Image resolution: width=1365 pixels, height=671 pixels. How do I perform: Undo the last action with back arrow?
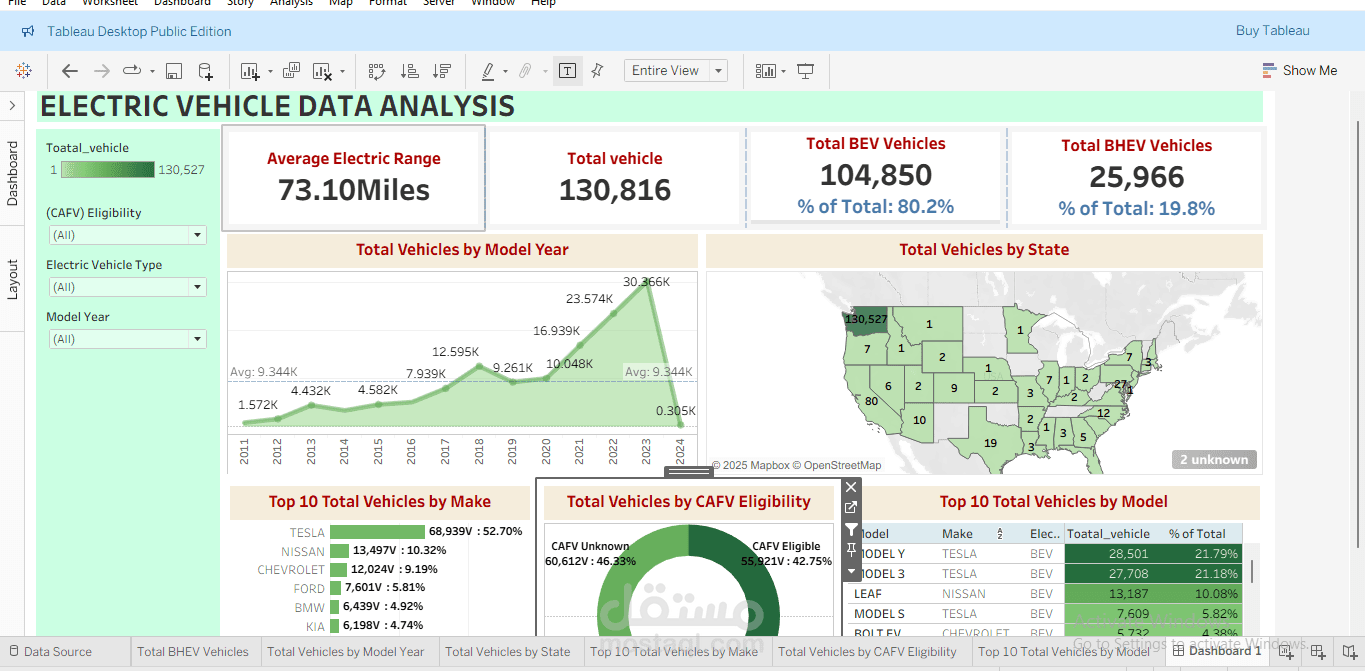(69, 71)
